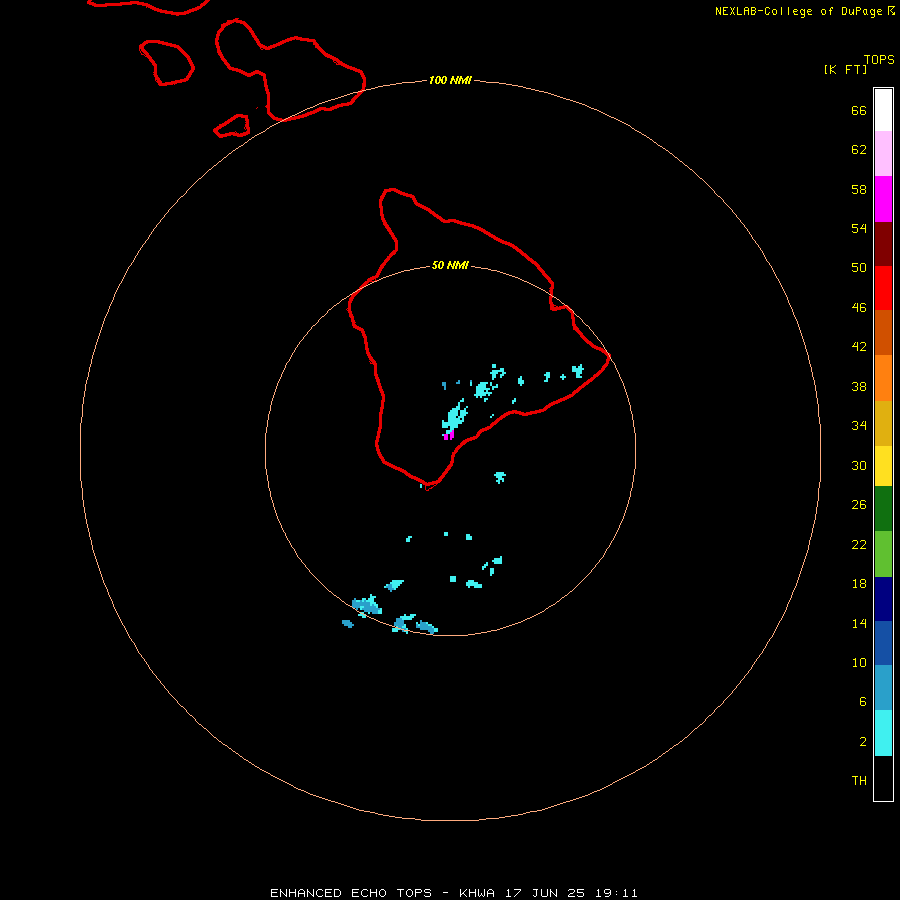
Task: Pick the dark orange legend swatch
Action: (x=883, y=332)
